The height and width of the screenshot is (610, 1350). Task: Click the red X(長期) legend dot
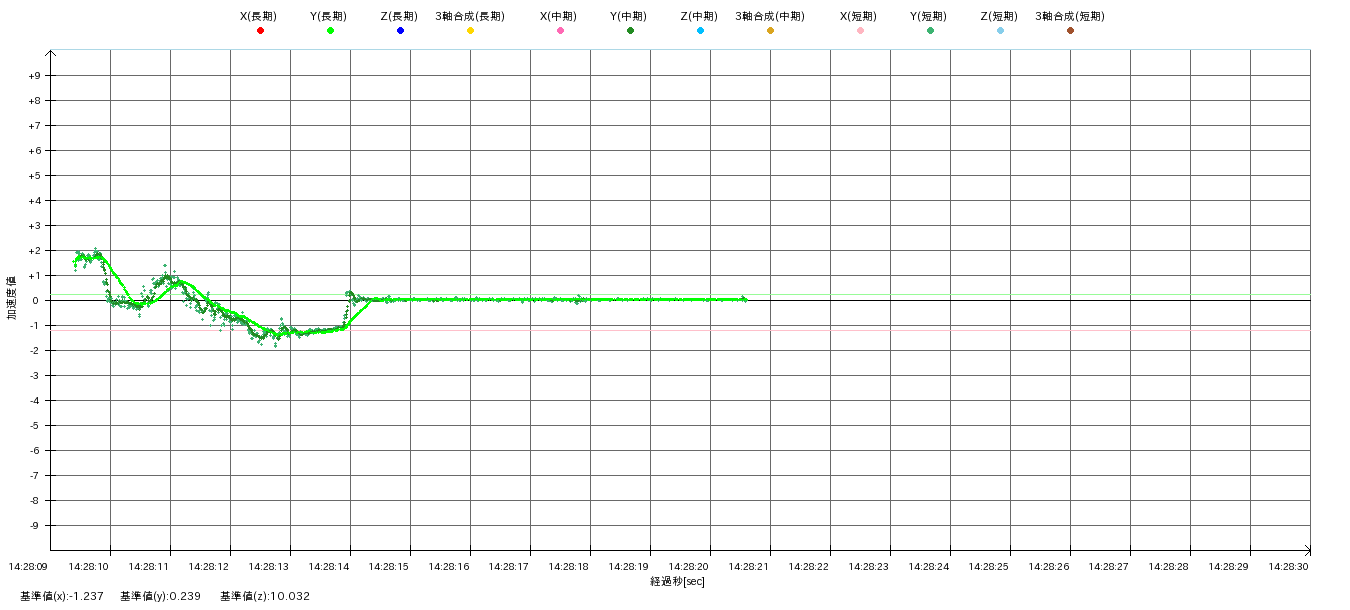(260, 31)
